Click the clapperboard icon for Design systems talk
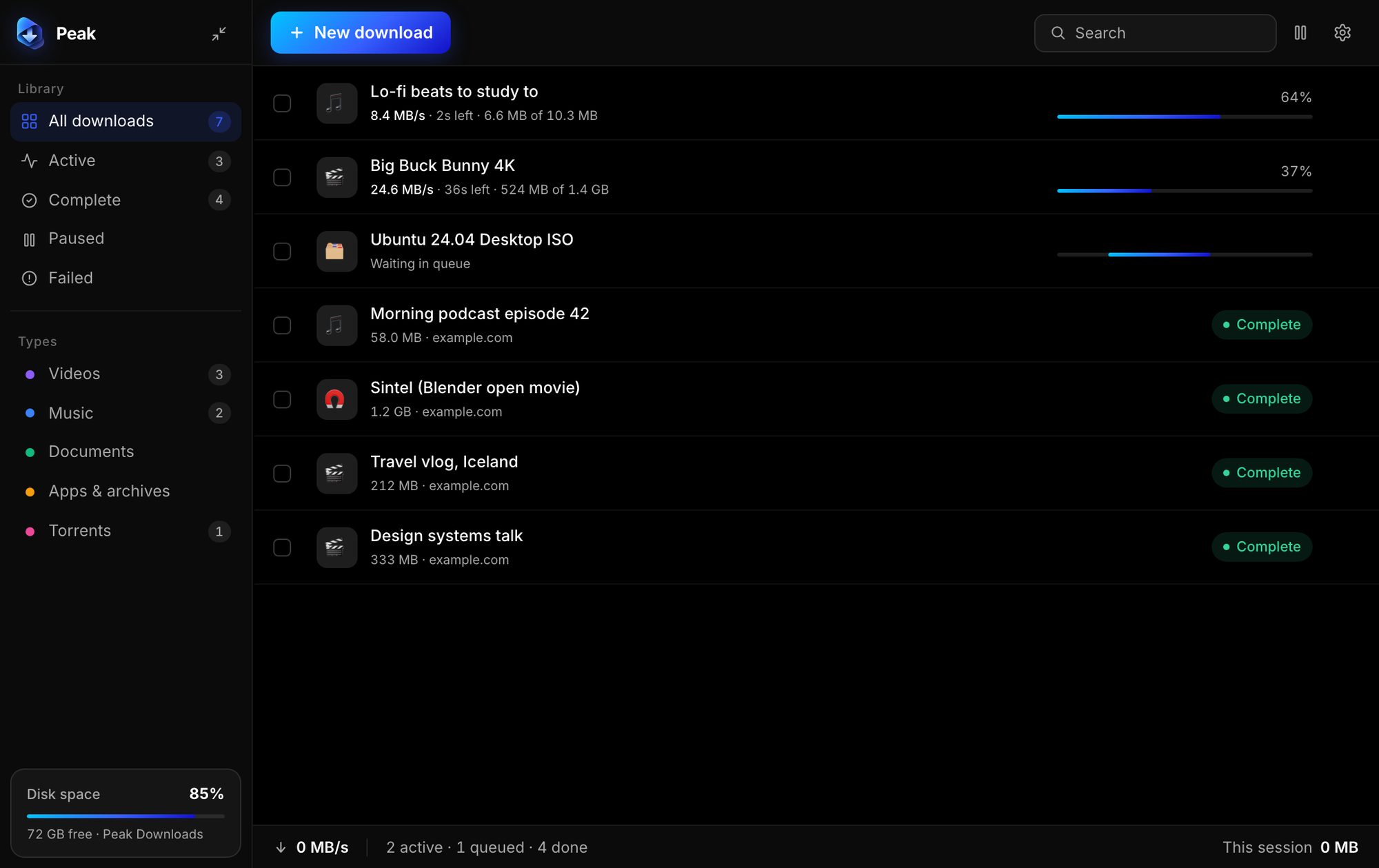 coord(336,547)
